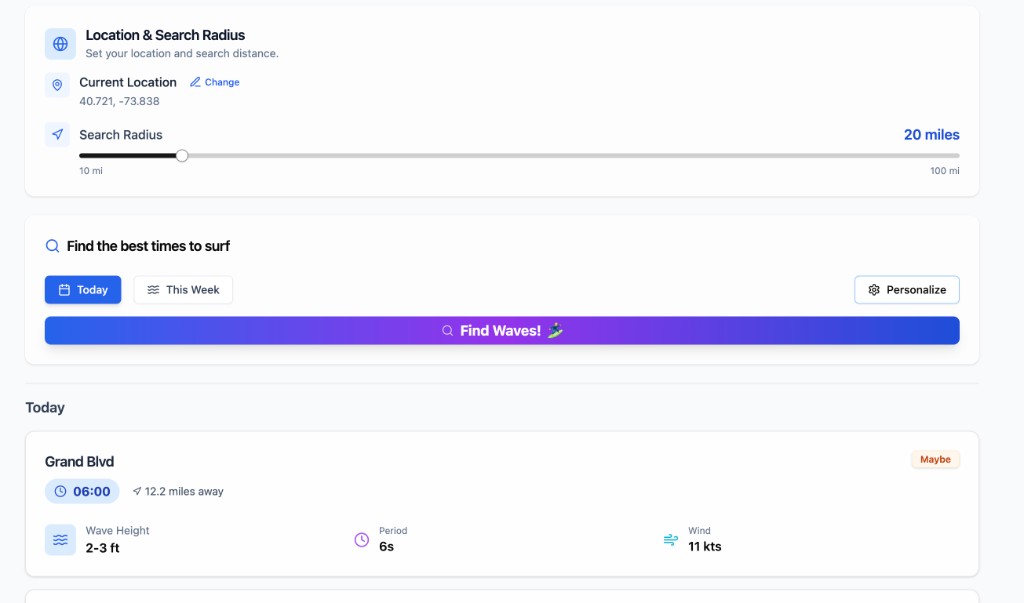Open the Grand Blvd surf spot title
This screenshot has width=1024, height=603.
[79, 462]
